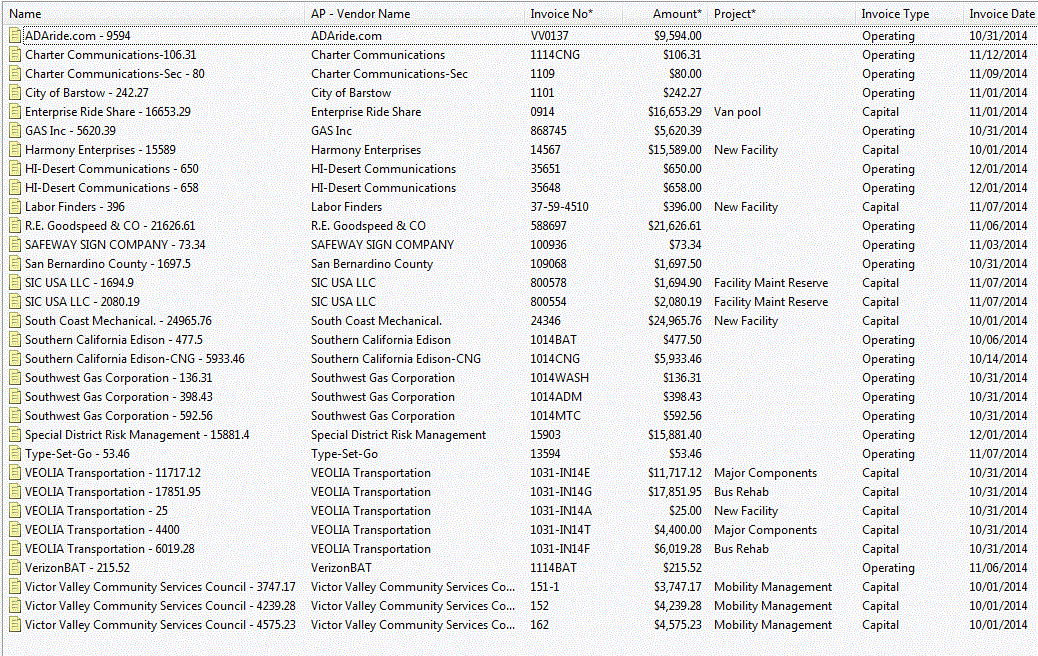Select the icon for South Coast Mechanical. - 24965.76
The height and width of the screenshot is (656, 1038).
(x=15, y=321)
